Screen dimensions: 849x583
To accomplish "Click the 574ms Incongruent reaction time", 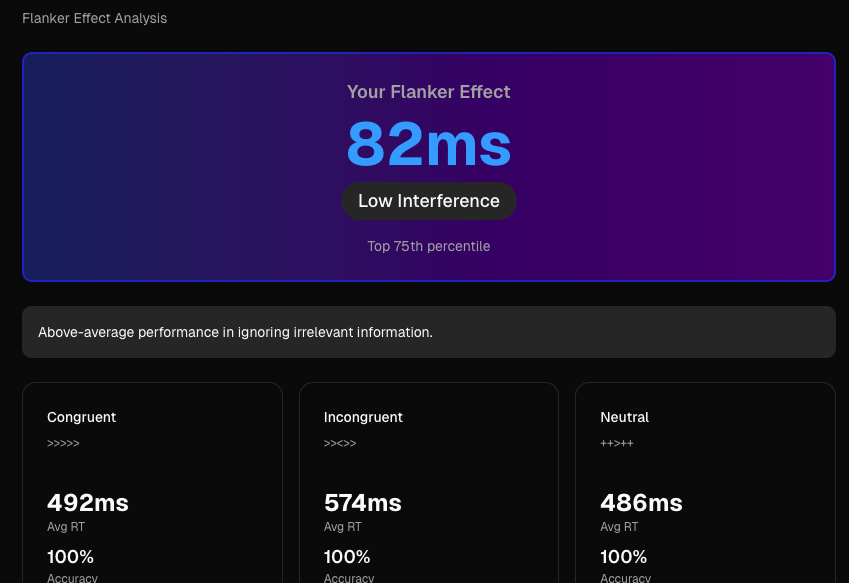I will click(x=363, y=503).
